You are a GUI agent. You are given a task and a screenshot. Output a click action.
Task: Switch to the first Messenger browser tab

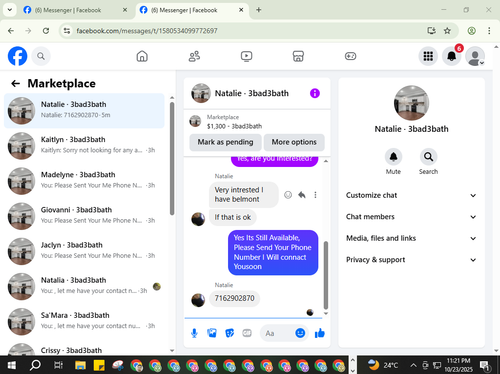point(75,10)
